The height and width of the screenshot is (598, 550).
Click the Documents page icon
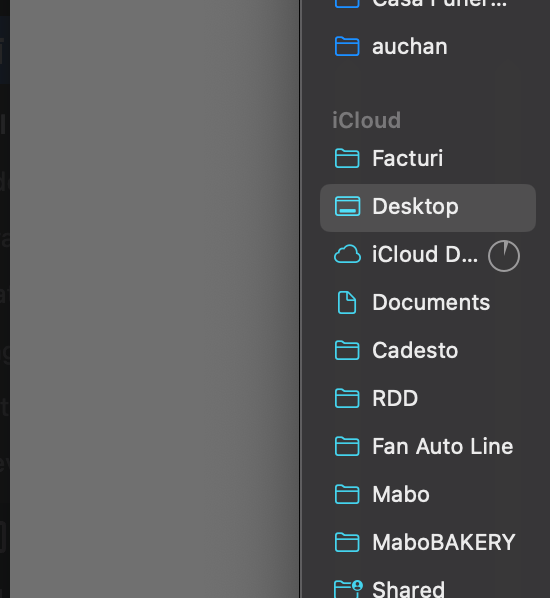click(x=347, y=302)
